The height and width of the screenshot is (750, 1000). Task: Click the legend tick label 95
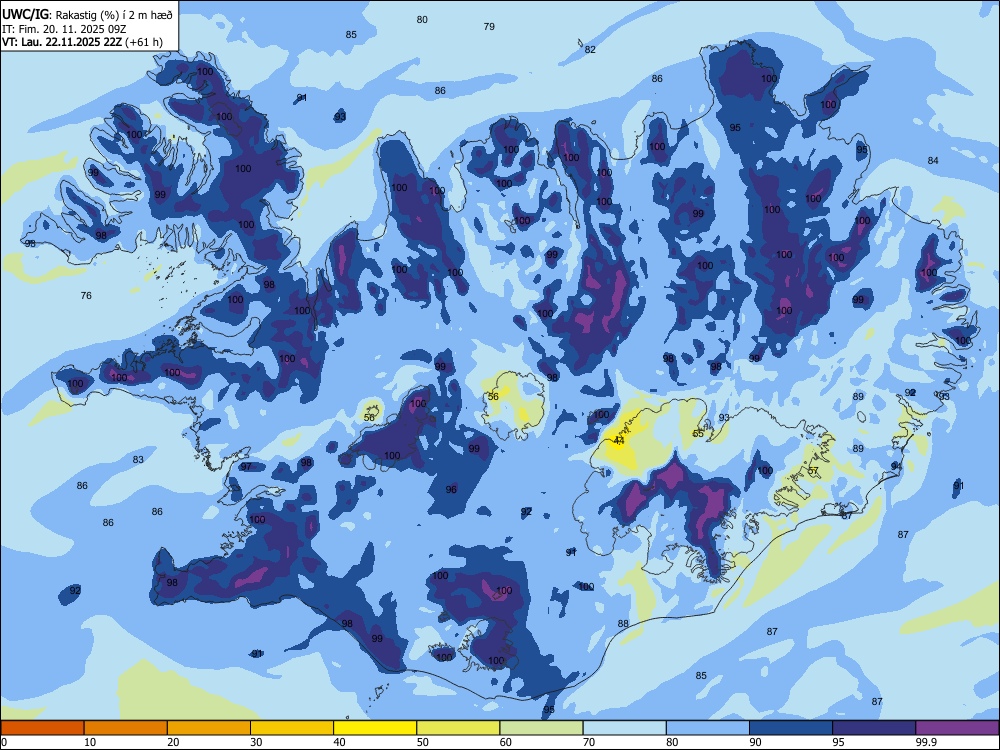(838, 742)
